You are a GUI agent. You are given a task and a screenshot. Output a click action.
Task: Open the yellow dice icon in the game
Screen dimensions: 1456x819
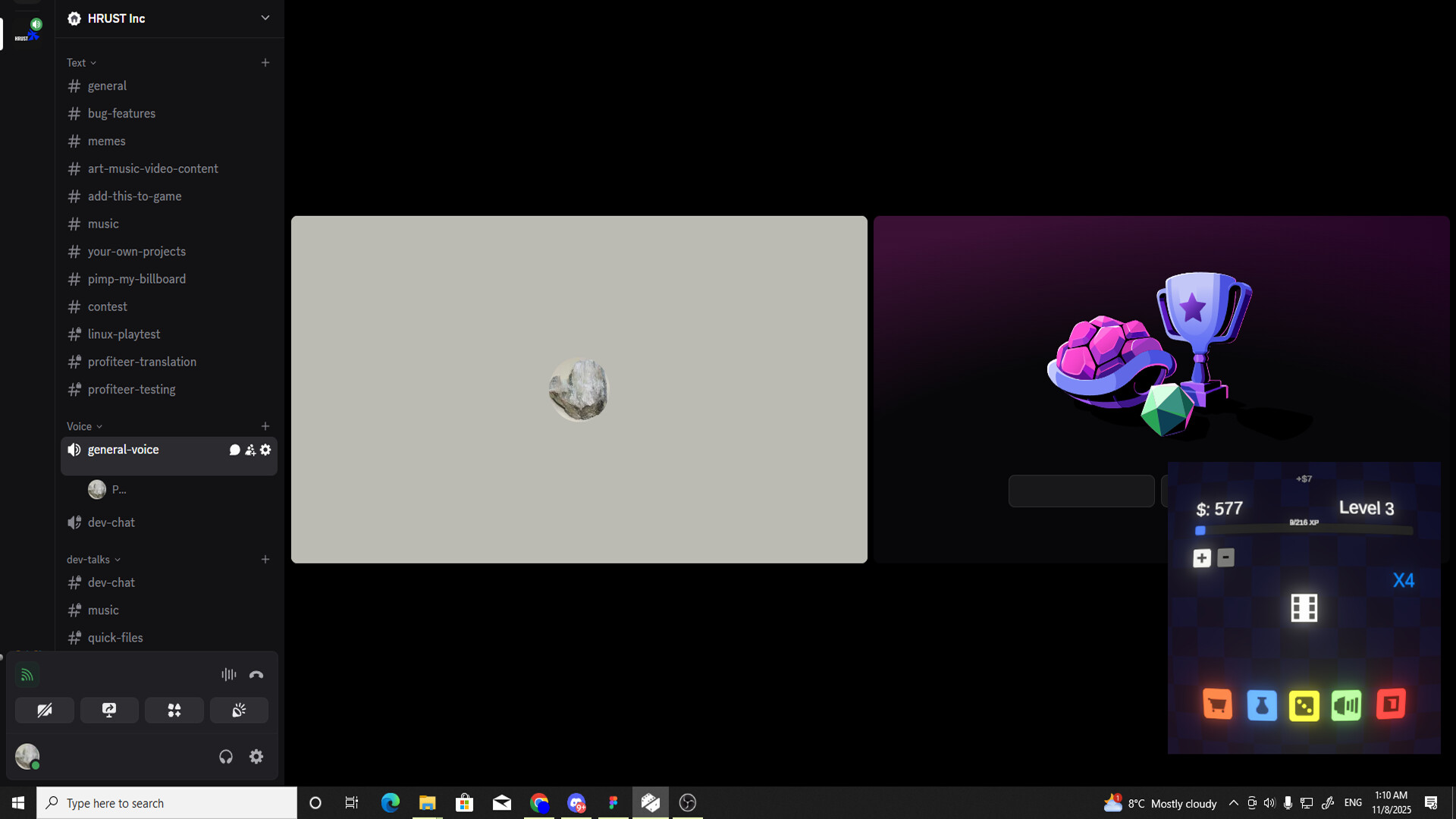1304,704
